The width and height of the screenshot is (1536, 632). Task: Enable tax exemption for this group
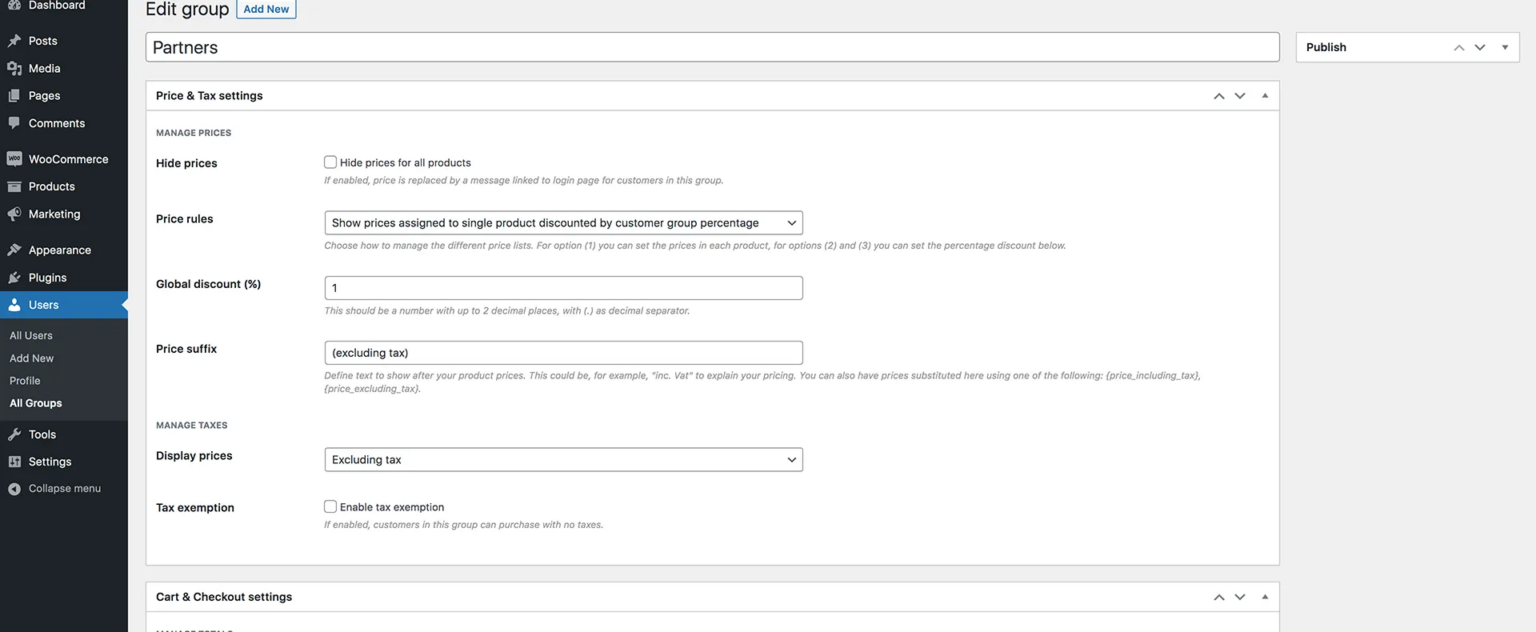[x=330, y=506]
